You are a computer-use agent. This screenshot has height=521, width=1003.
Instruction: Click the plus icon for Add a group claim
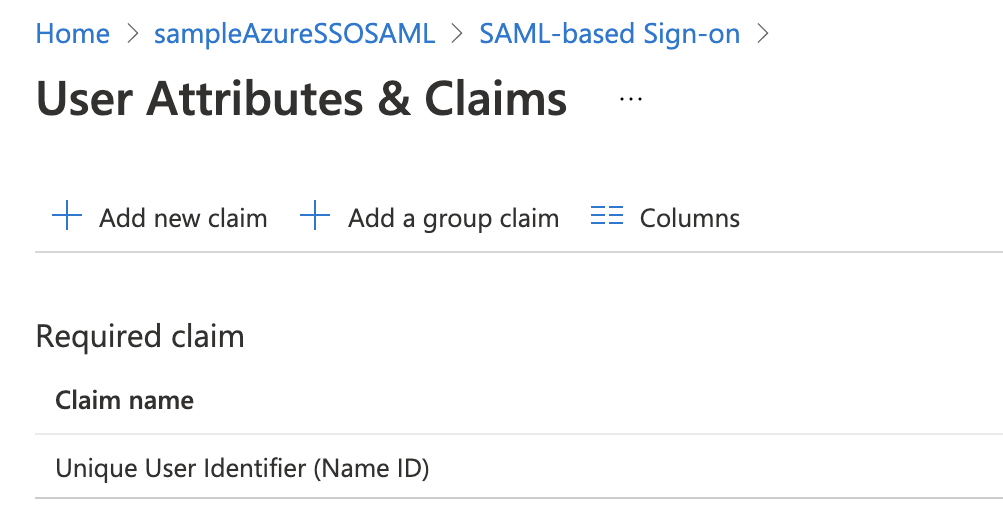pos(315,217)
